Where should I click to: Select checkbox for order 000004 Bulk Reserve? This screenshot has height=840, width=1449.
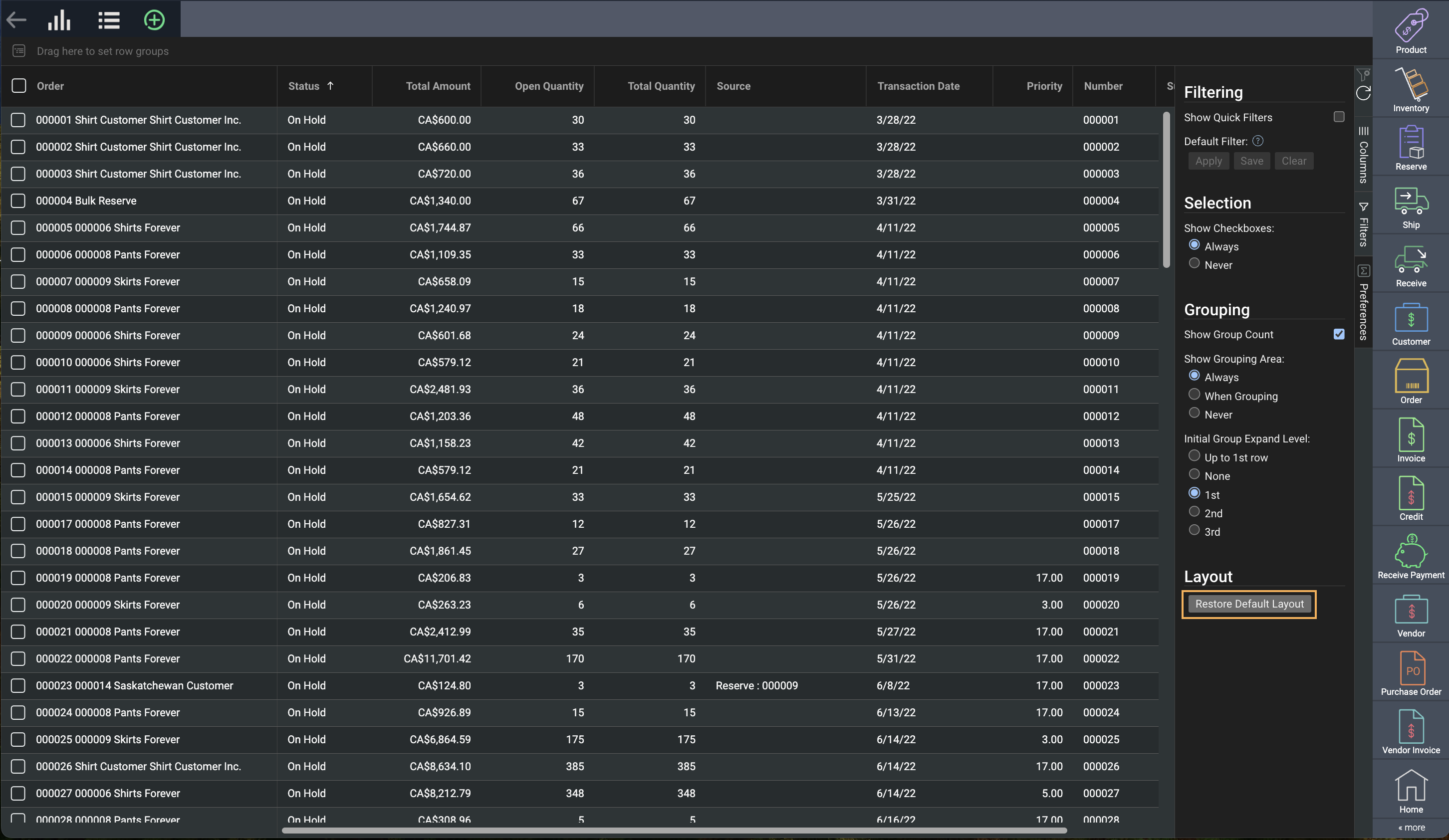click(18, 201)
